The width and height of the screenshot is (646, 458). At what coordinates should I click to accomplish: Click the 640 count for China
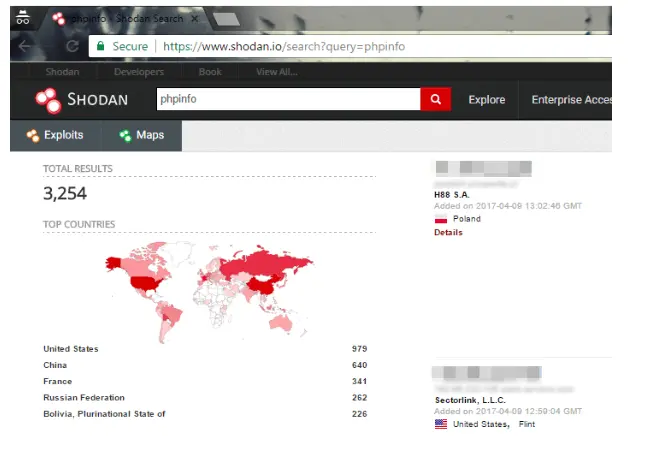pos(359,365)
